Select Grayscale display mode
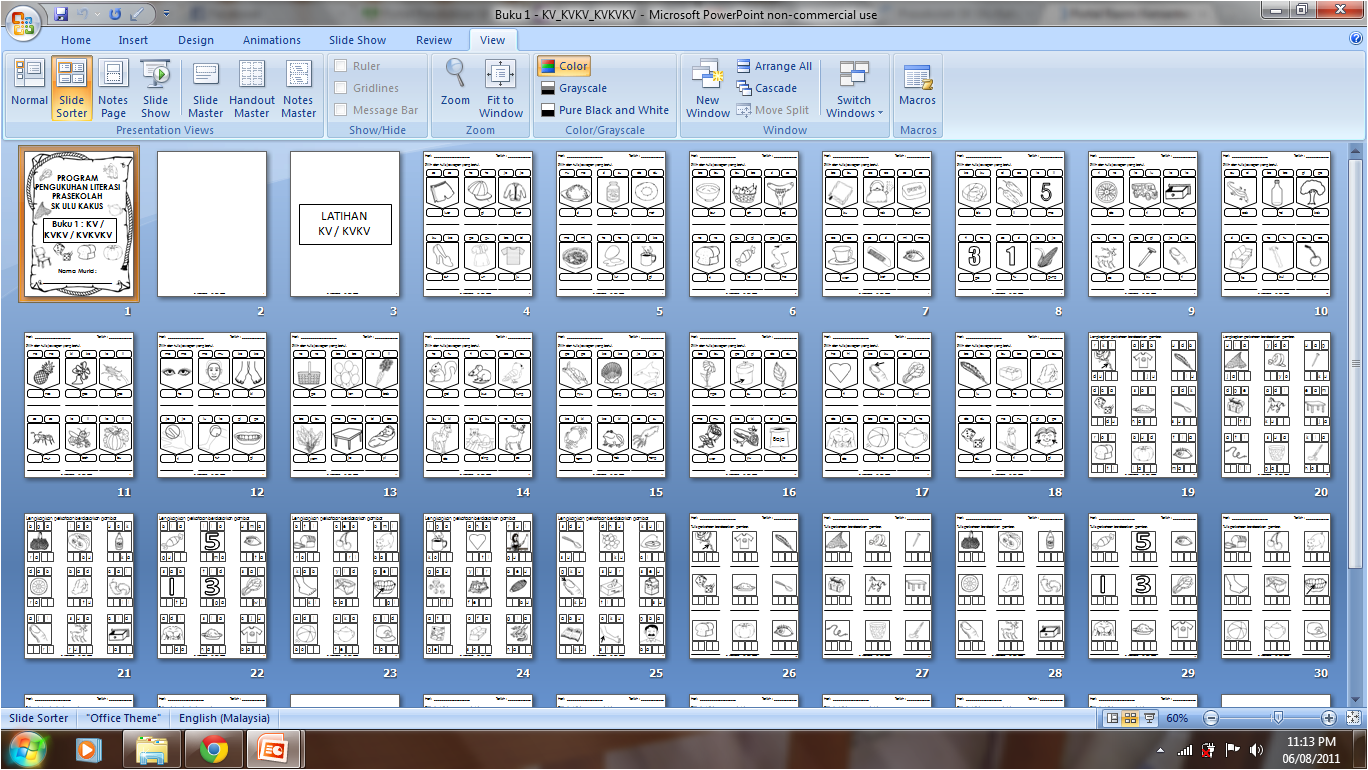The width and height of the screenshot is (1368, 770). (573, 88)
